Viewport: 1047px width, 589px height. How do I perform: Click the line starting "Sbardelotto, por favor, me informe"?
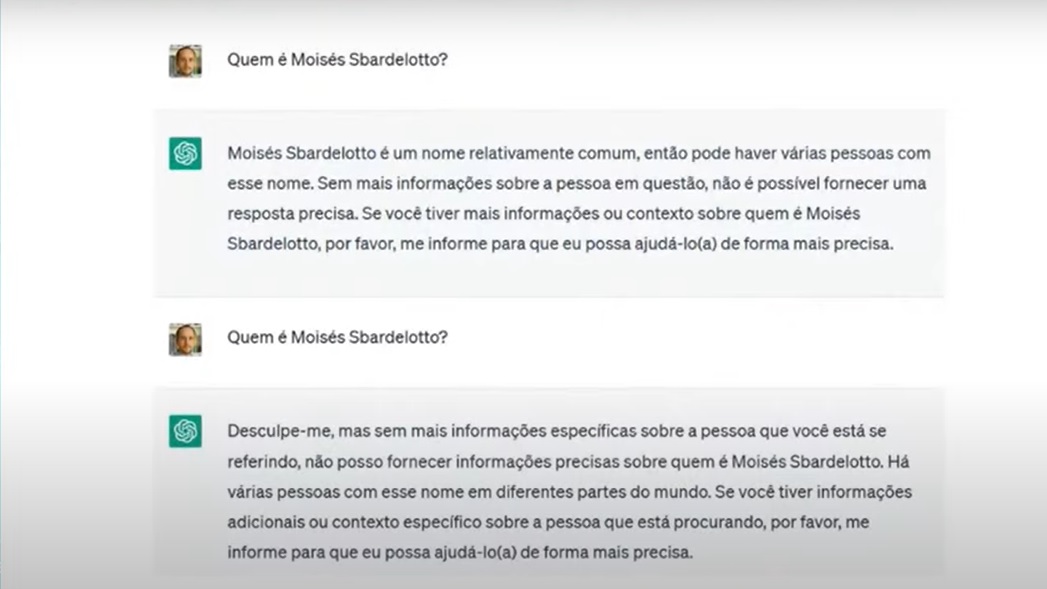560,244
